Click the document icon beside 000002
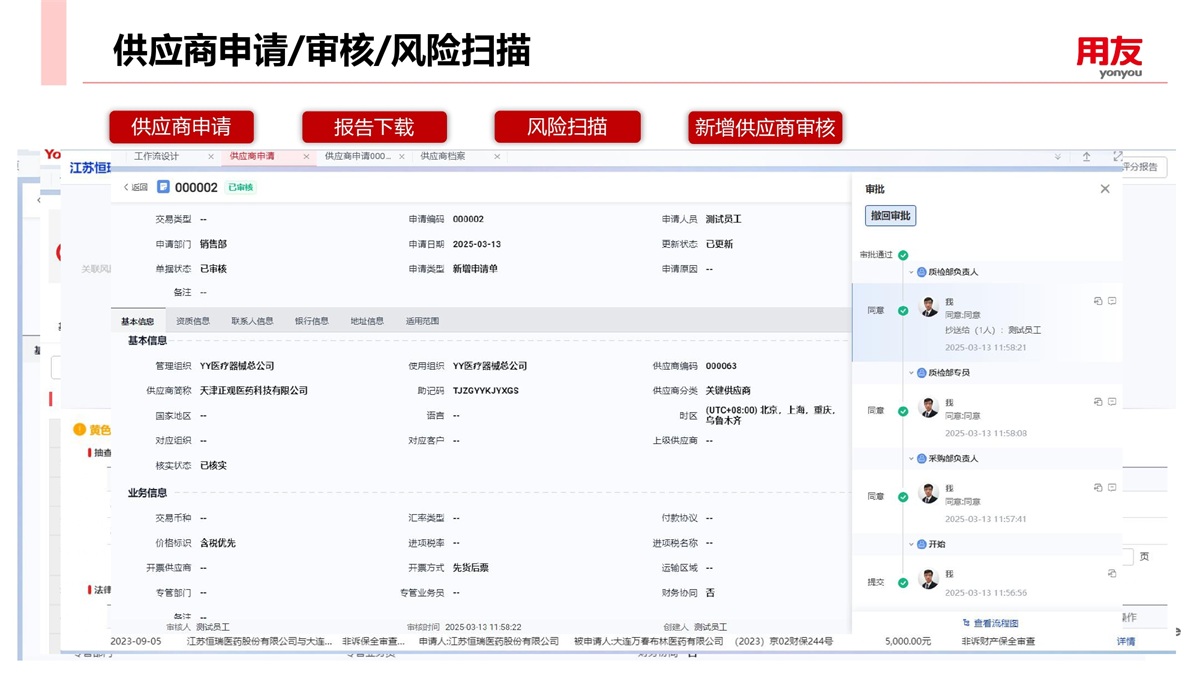Screen dimensions: 1200x675 coord(163,187)
